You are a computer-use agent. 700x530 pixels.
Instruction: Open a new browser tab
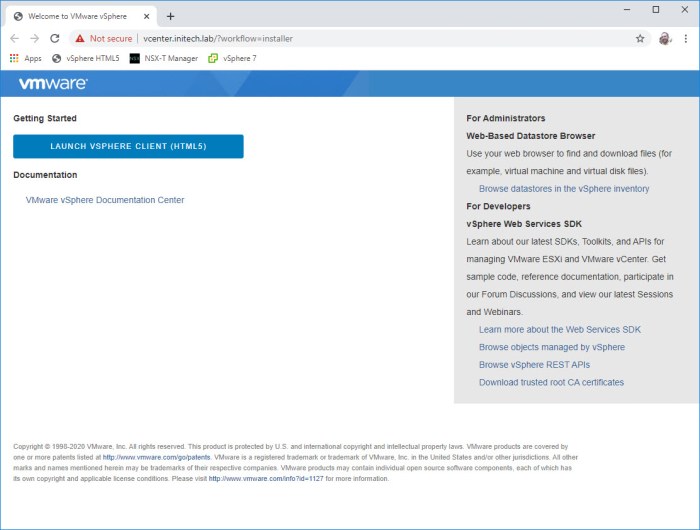(x=170, y=17)
